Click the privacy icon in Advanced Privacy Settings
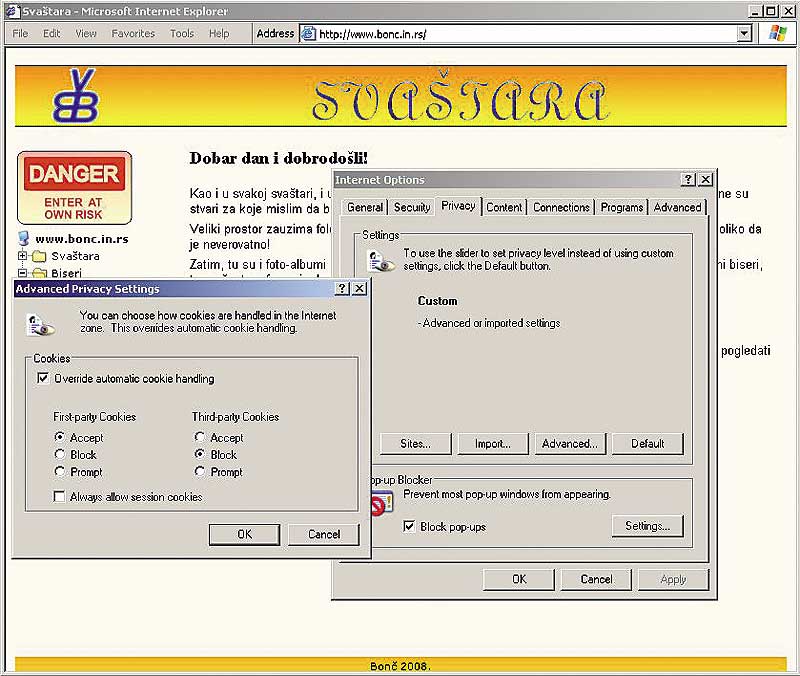The image size is (800, 676). [40, 326]
